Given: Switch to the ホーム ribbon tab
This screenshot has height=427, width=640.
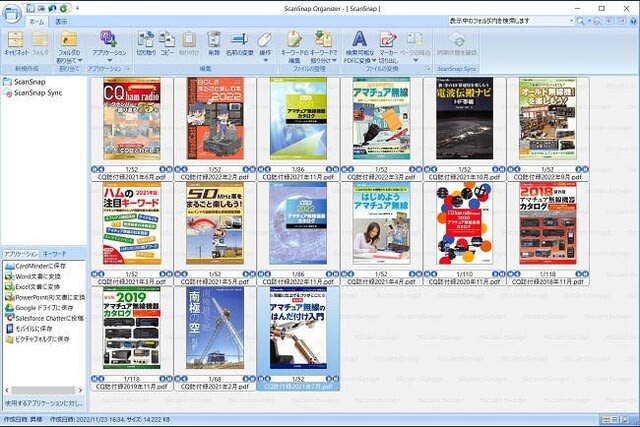Looking at the screenshot, I should (x=37, y=22).
